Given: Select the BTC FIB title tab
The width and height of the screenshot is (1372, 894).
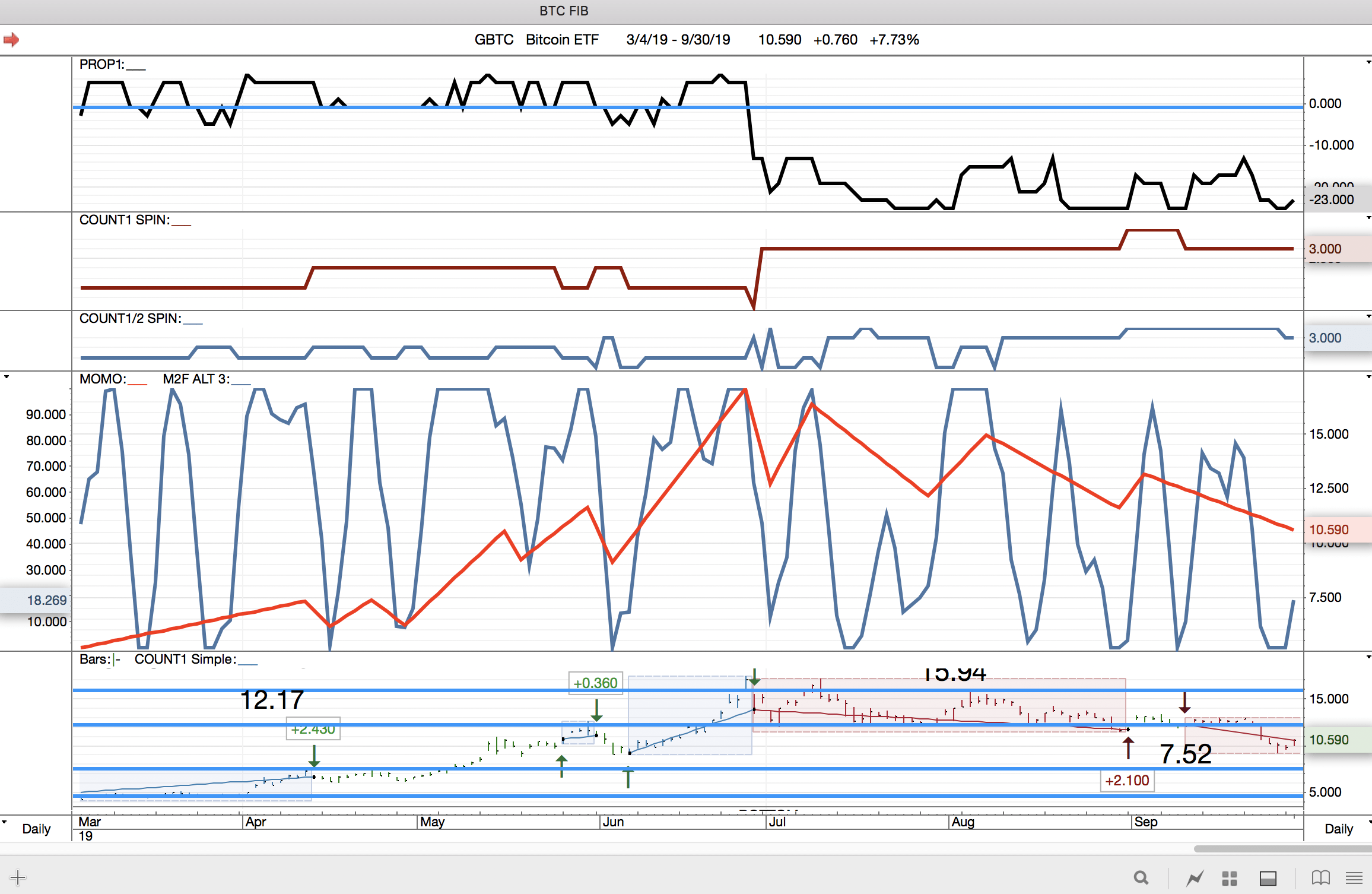Looking at the screenshot, I should click(x=563, y=11).
